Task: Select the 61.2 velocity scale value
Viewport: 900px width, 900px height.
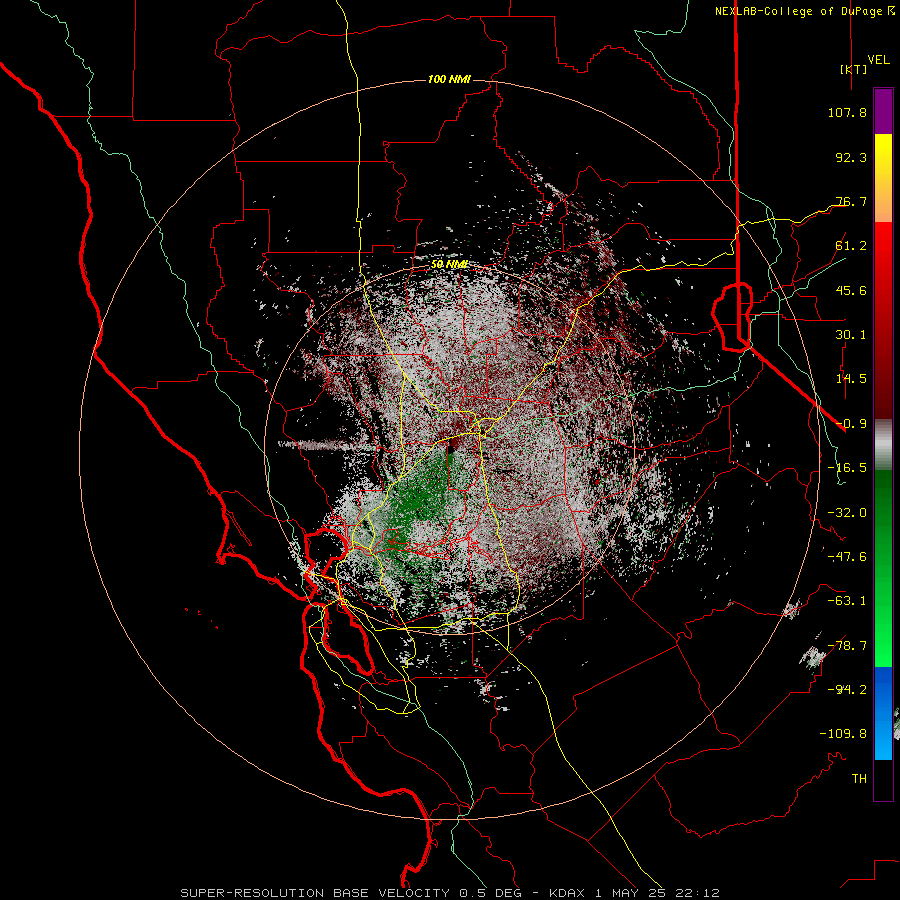Action: 851,246
